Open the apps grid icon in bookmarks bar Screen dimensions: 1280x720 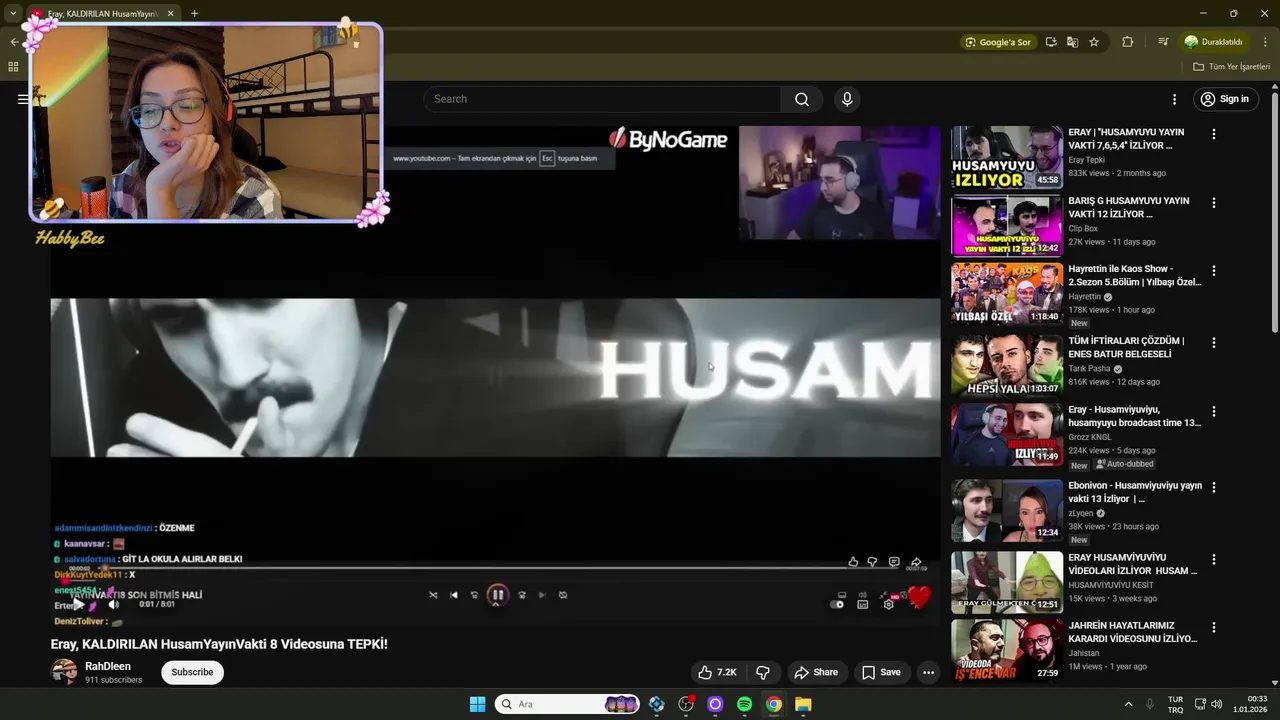click(13, 67)
